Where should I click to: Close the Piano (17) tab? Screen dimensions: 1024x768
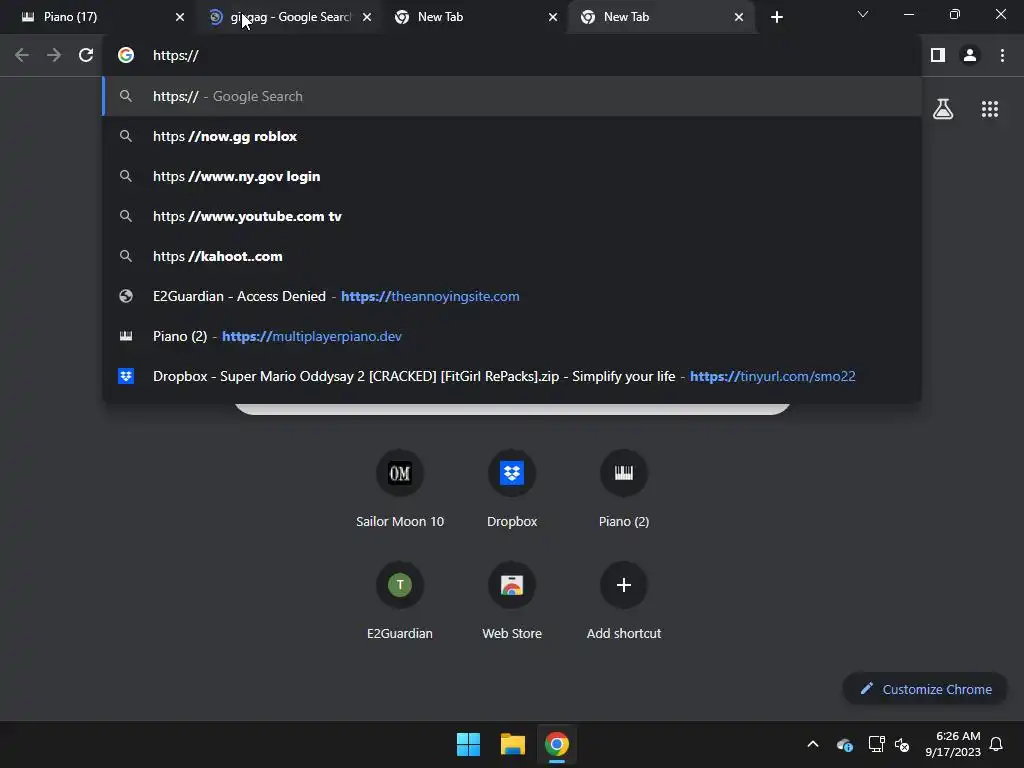click(180, 17)
